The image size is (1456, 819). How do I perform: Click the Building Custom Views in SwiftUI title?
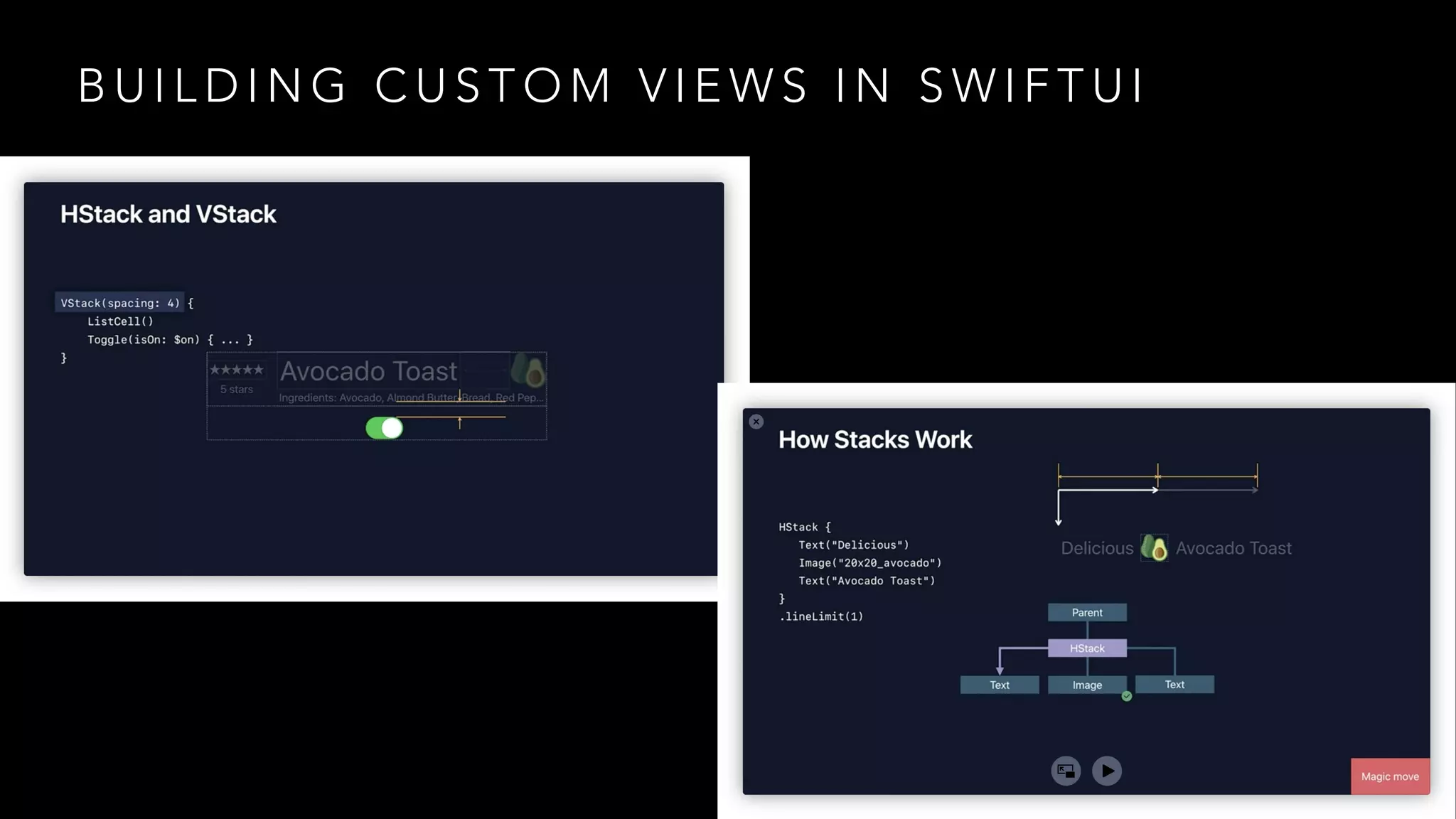pyautogui.click(x=611, y=85)
